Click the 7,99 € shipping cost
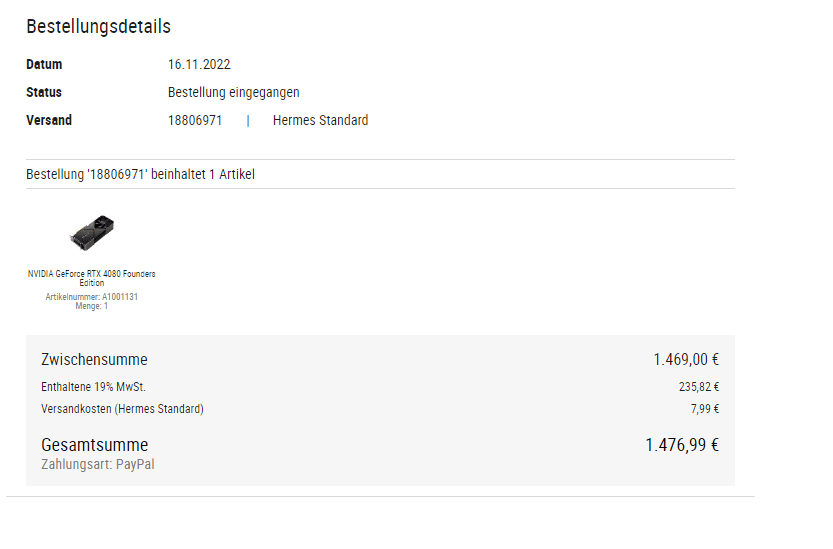 tap(705, 409)
